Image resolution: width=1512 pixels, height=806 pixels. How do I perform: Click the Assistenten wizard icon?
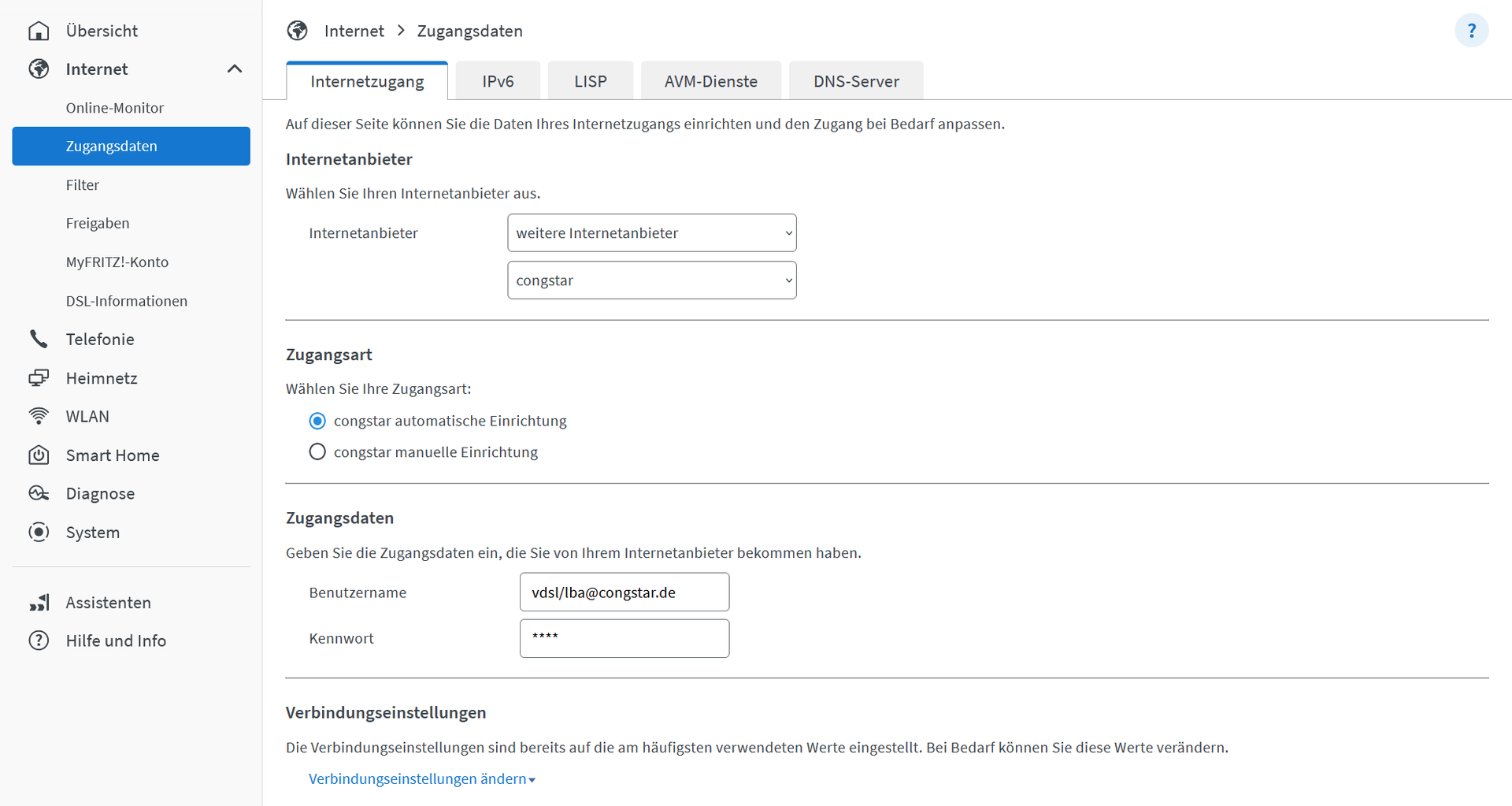[x=39, y=603]
